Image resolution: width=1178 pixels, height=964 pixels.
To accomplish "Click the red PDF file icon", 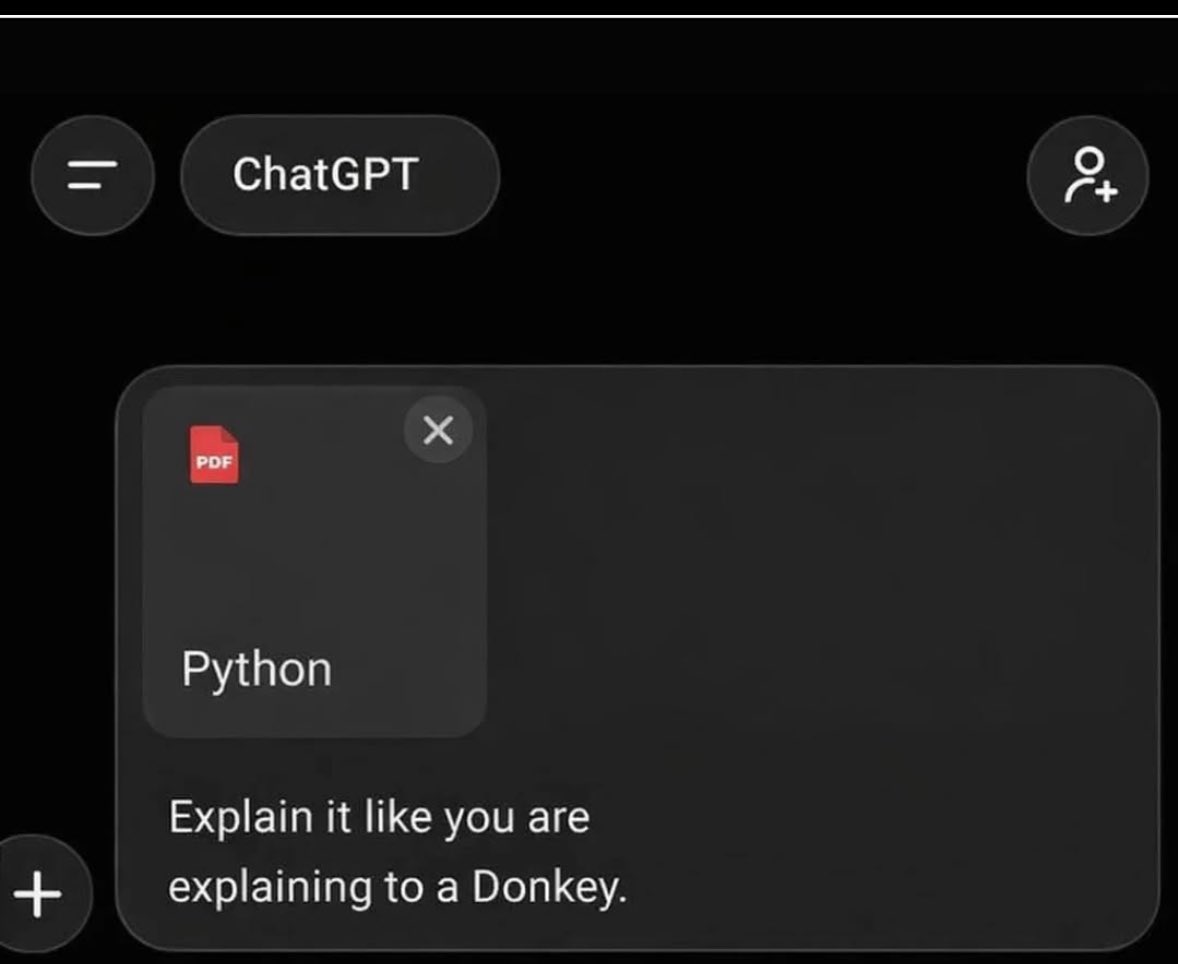I will (x=214, y=455).
